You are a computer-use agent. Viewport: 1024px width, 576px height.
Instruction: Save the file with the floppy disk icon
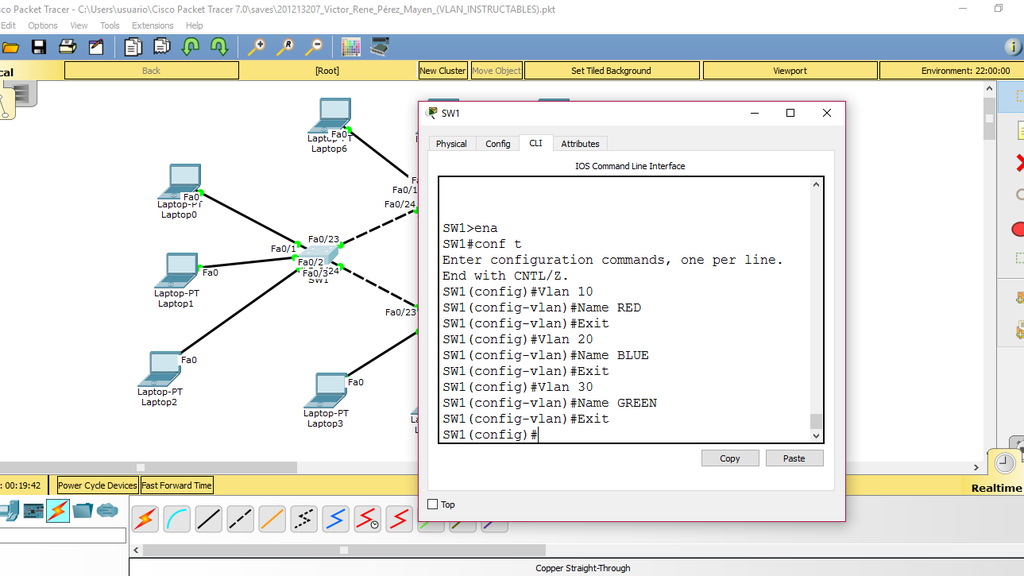tap(39, 47)
